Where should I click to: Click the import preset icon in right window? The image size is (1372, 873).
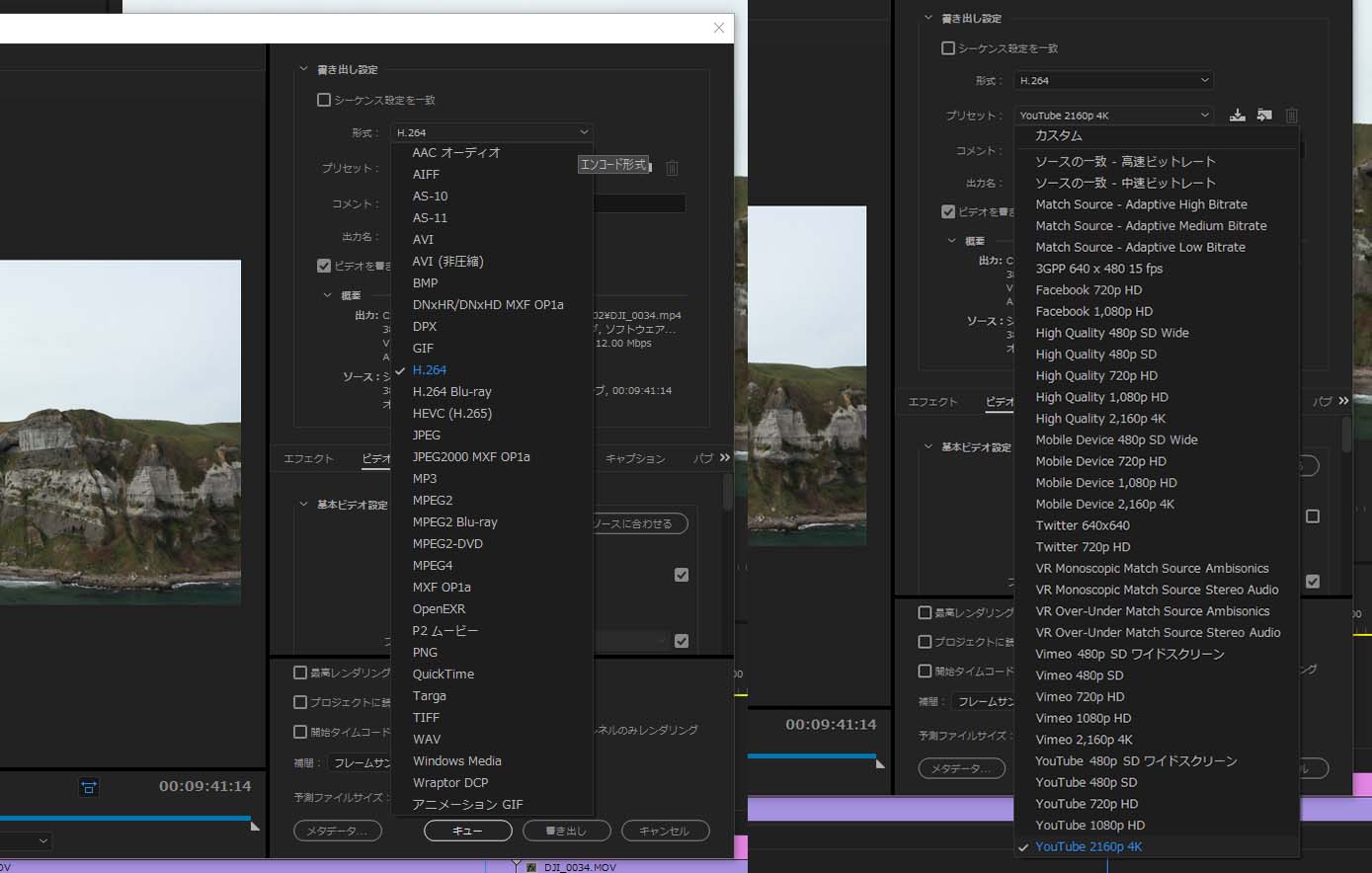(1264, 116)
